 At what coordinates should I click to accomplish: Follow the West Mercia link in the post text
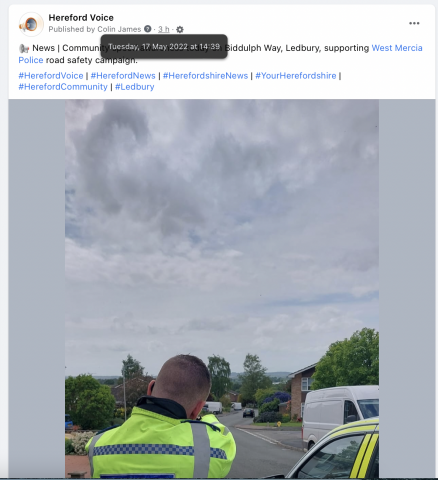point(397,48)
